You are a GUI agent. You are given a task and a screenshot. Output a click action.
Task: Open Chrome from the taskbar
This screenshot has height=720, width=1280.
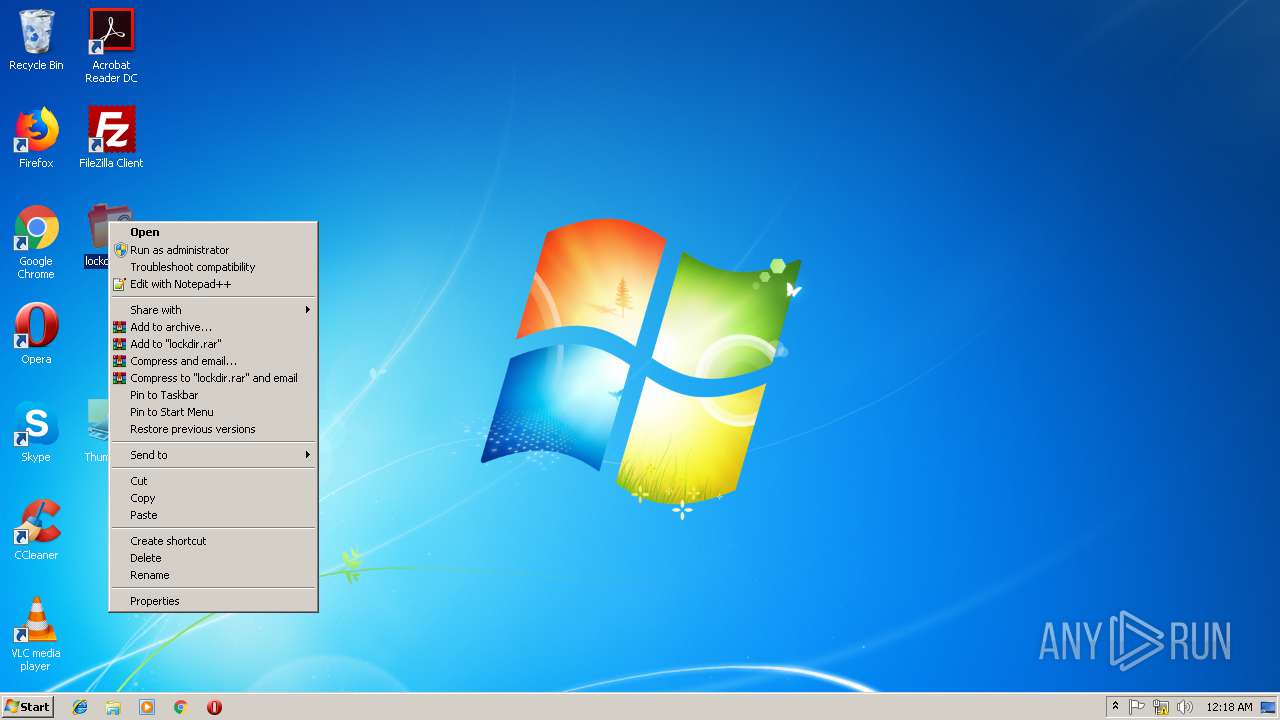click(x=181, y=707)
